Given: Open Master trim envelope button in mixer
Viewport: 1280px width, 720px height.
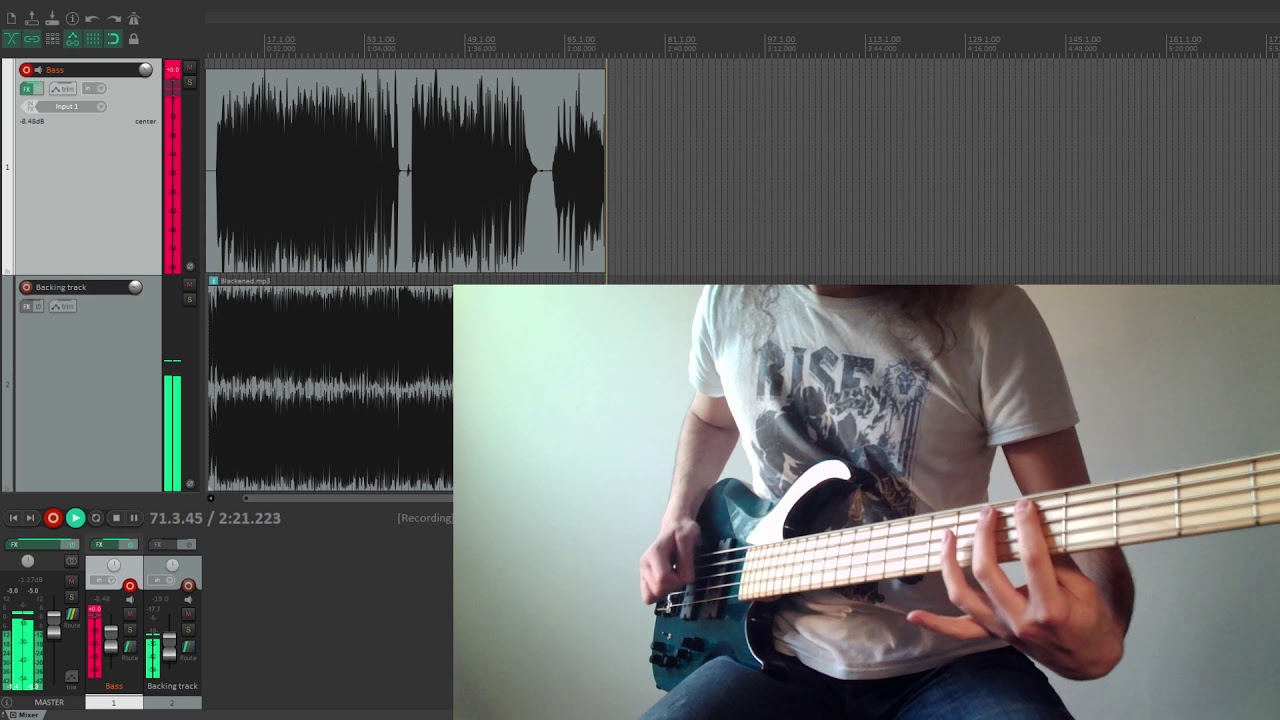Looking at the screenshot, I should point(72,676).
